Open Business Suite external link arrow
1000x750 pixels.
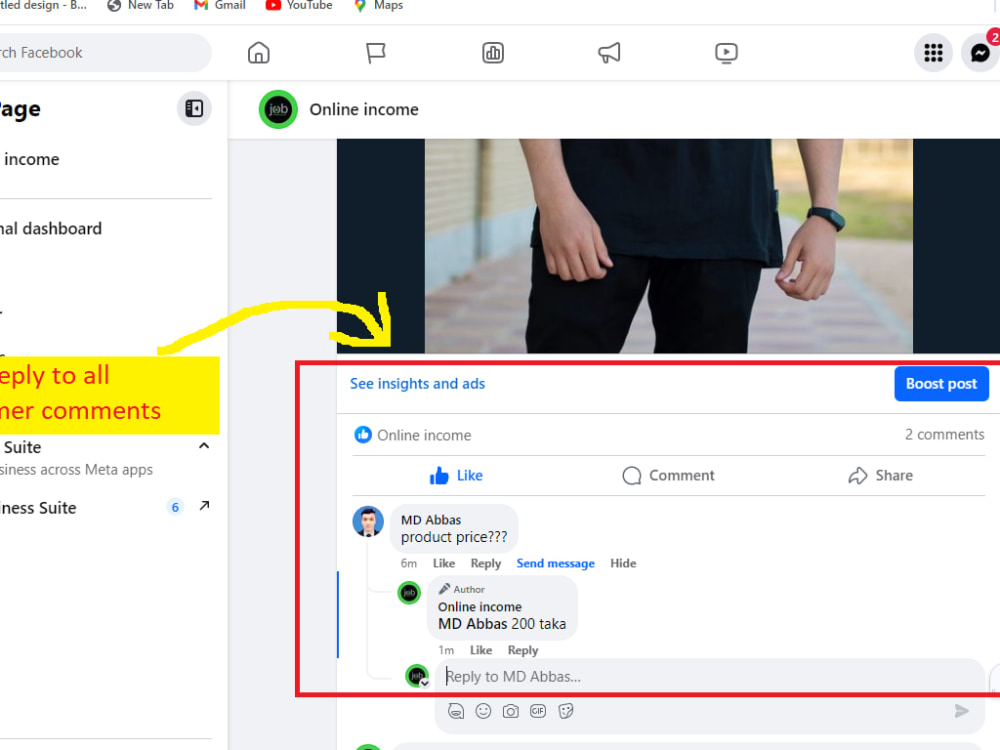[204, 506]
